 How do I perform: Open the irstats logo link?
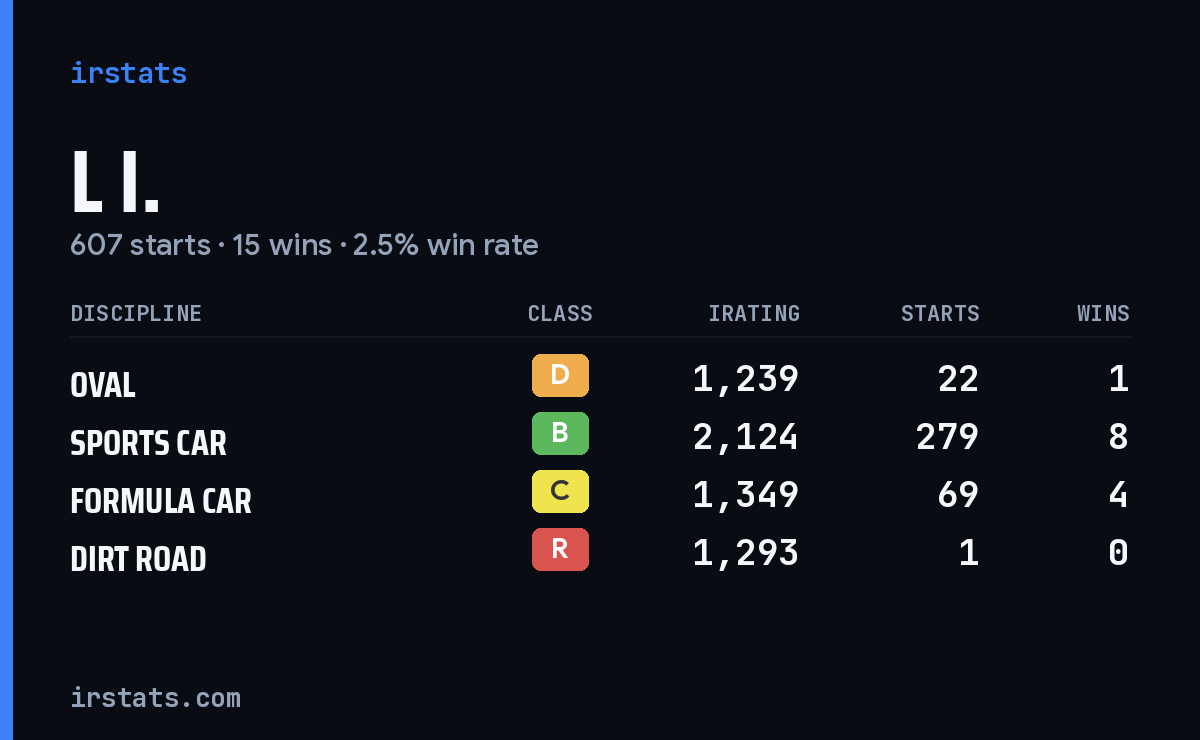tap(129, 73)
